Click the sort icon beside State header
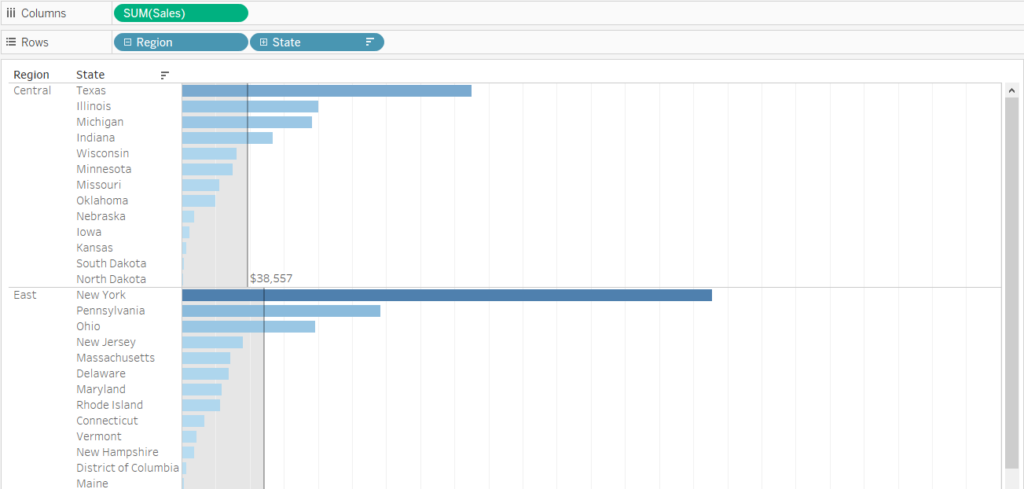 point(165,75)
